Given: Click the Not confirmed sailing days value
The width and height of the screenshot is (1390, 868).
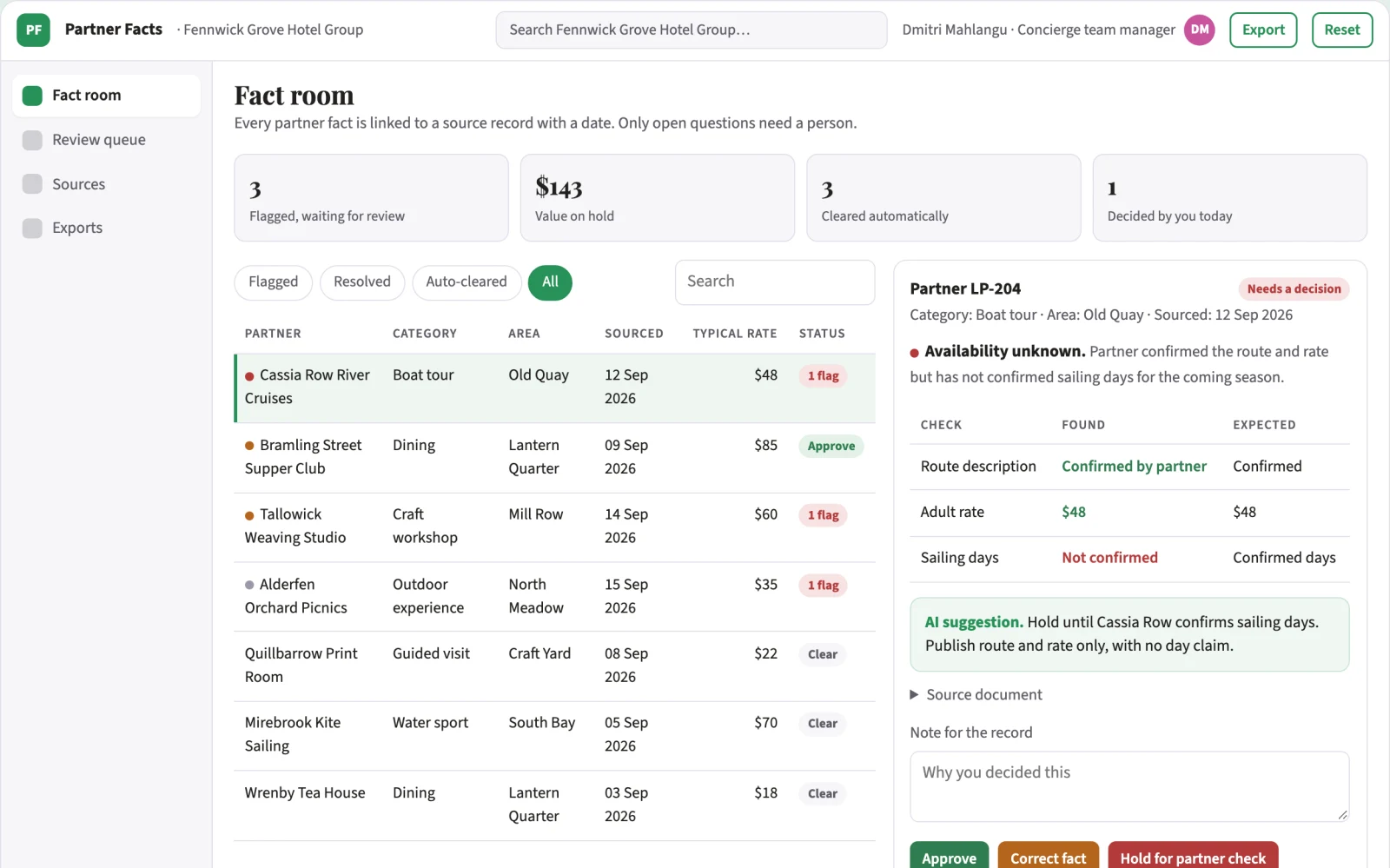Looking at the screenshot, I should [1109, 558].
